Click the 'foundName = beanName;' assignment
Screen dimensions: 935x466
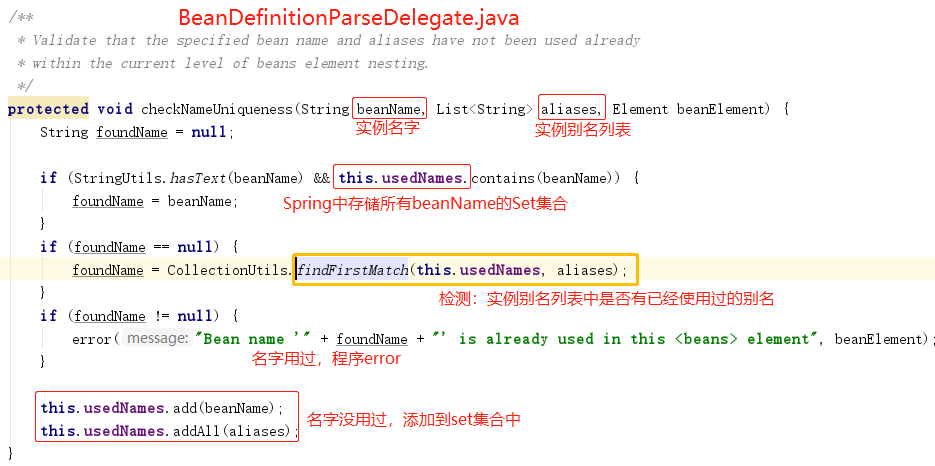155,201
